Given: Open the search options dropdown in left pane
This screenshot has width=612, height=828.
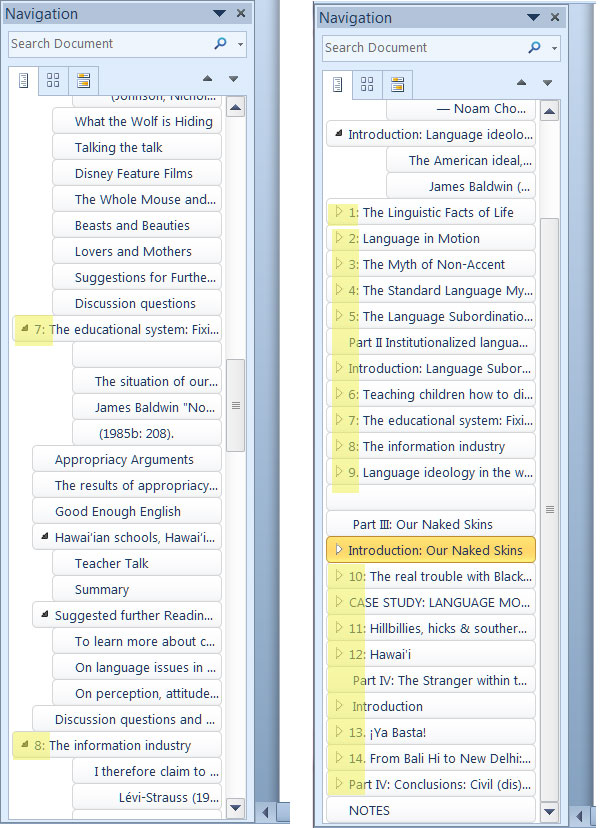Looking at the screenshot, I should pos(240,44).
